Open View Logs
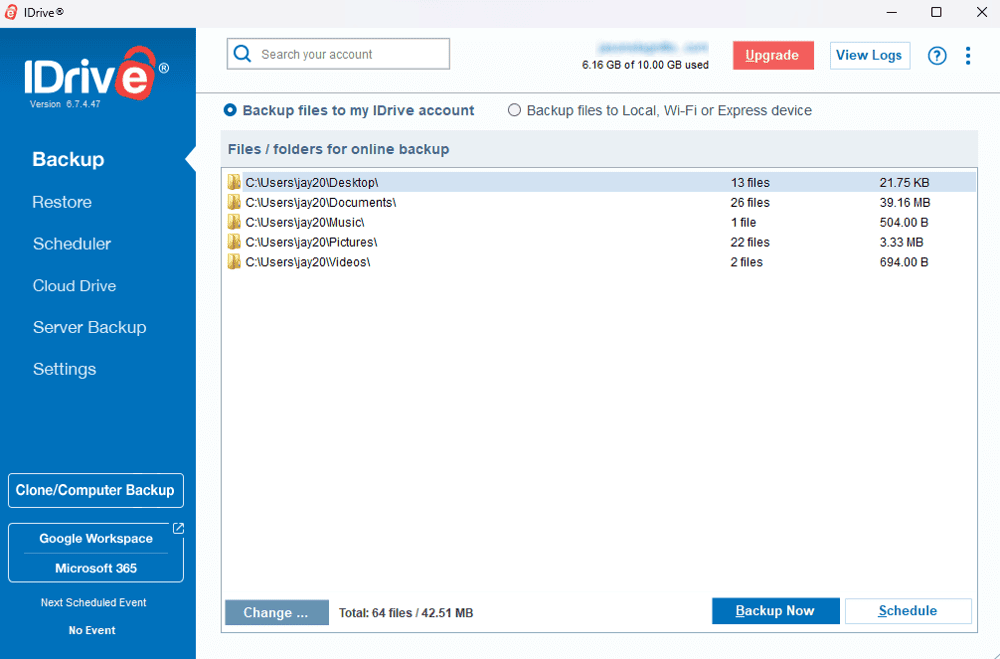Screen dimensions: 1000x659 click(x=869, y=56)
